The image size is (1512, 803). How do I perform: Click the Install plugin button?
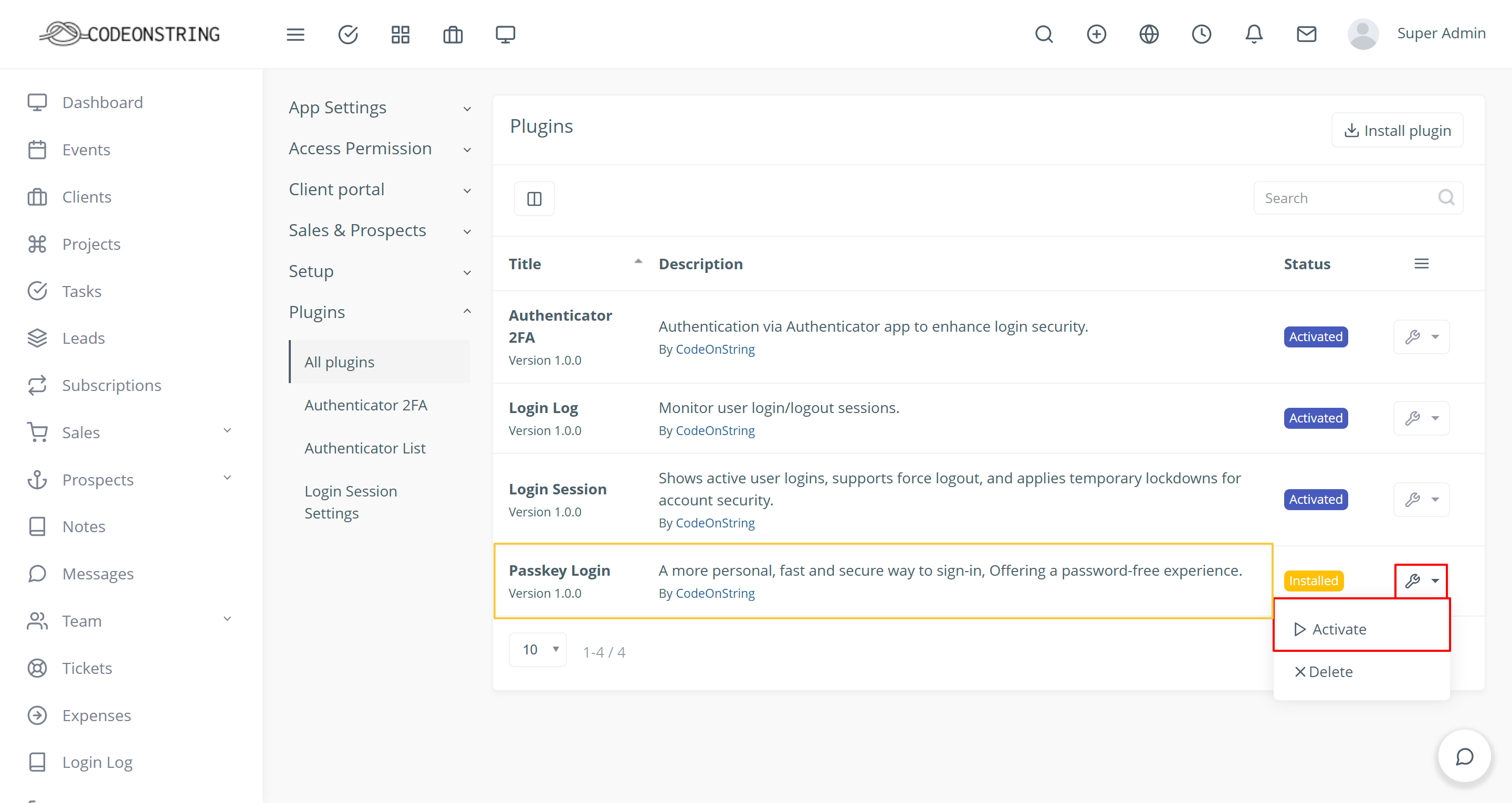pyautogui.click(x=1397, y=130)
